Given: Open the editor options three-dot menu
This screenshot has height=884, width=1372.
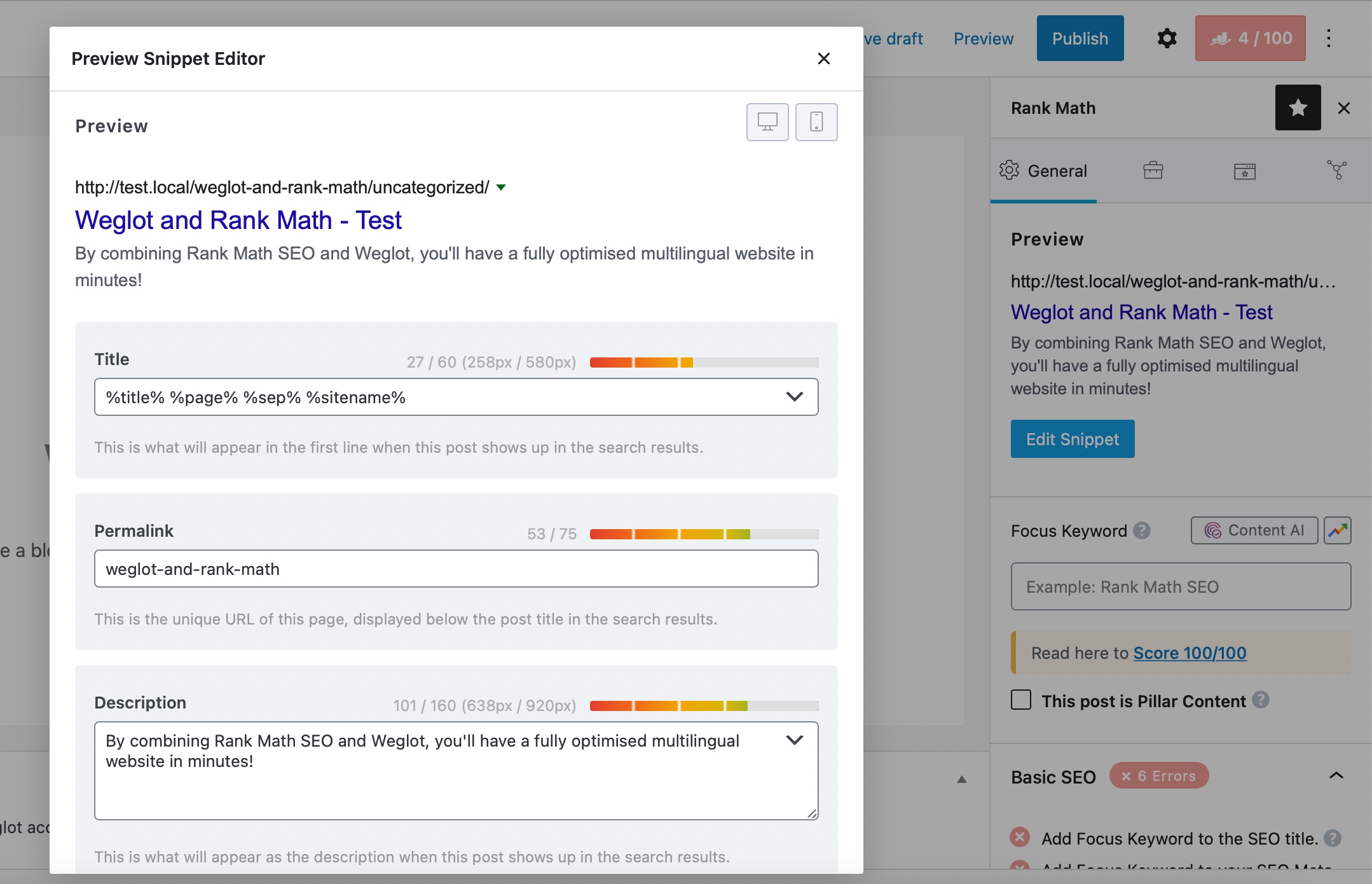Looking at the screenshot, I should pyautogui.click(x=1328, y=38).
